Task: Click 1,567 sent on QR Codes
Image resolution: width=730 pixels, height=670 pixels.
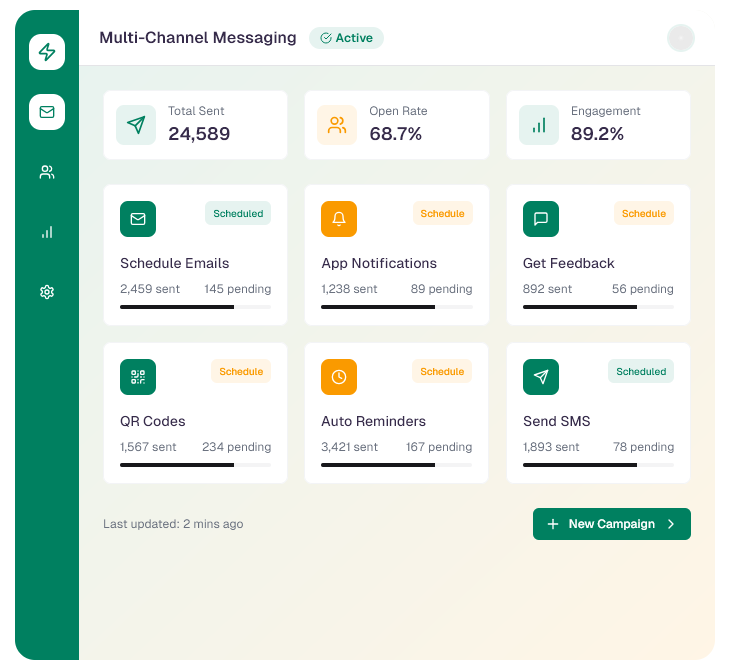Action: [x=148, y=447]
